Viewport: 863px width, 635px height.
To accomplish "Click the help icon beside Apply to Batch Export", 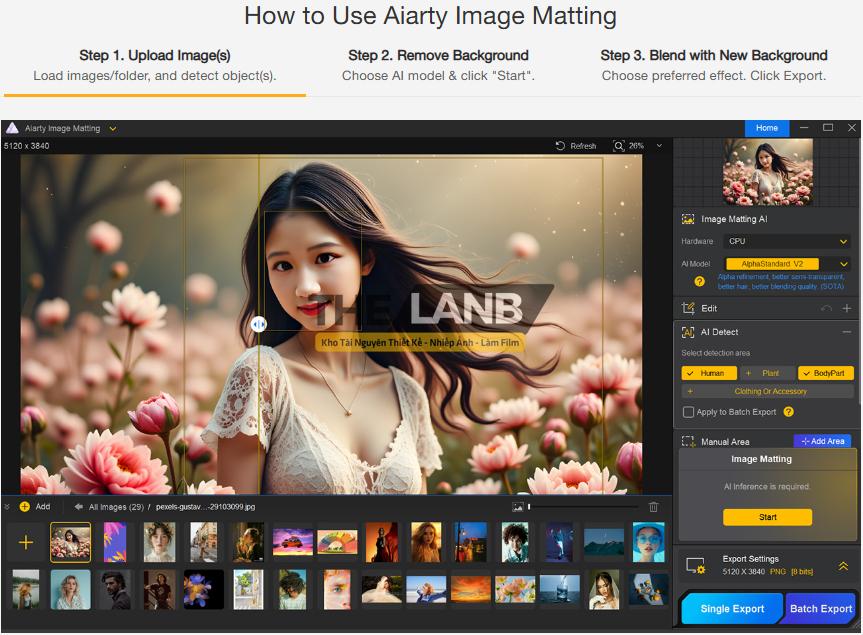I will pyautogui.click(x=788, y=412).
